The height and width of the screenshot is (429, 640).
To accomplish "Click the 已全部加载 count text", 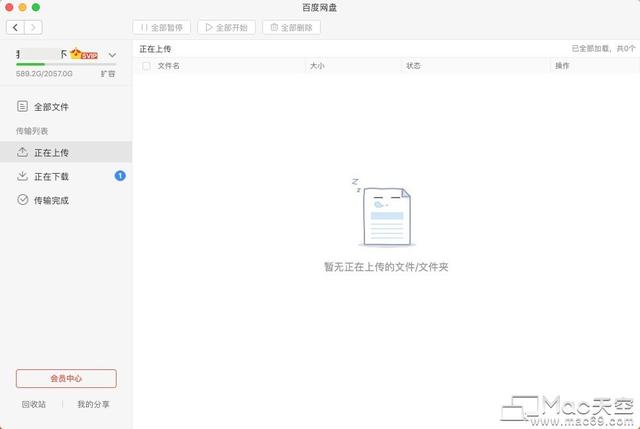I will pos(603,49).
